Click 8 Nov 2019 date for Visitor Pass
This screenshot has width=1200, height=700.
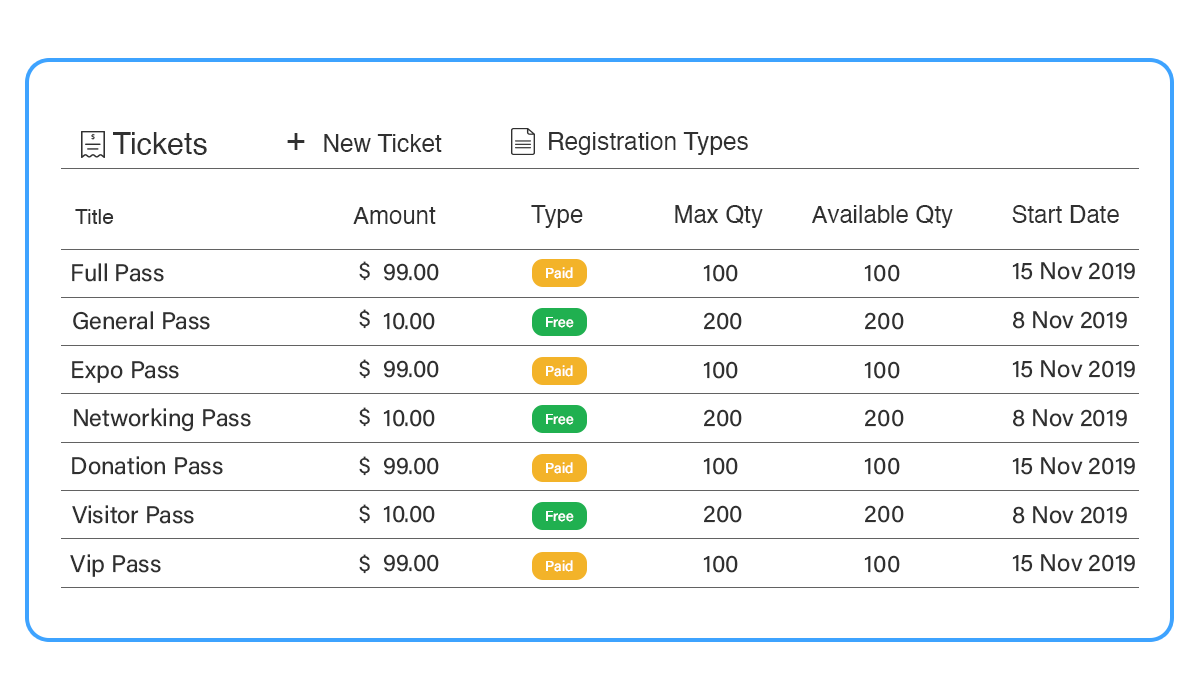pos(1070,515)
